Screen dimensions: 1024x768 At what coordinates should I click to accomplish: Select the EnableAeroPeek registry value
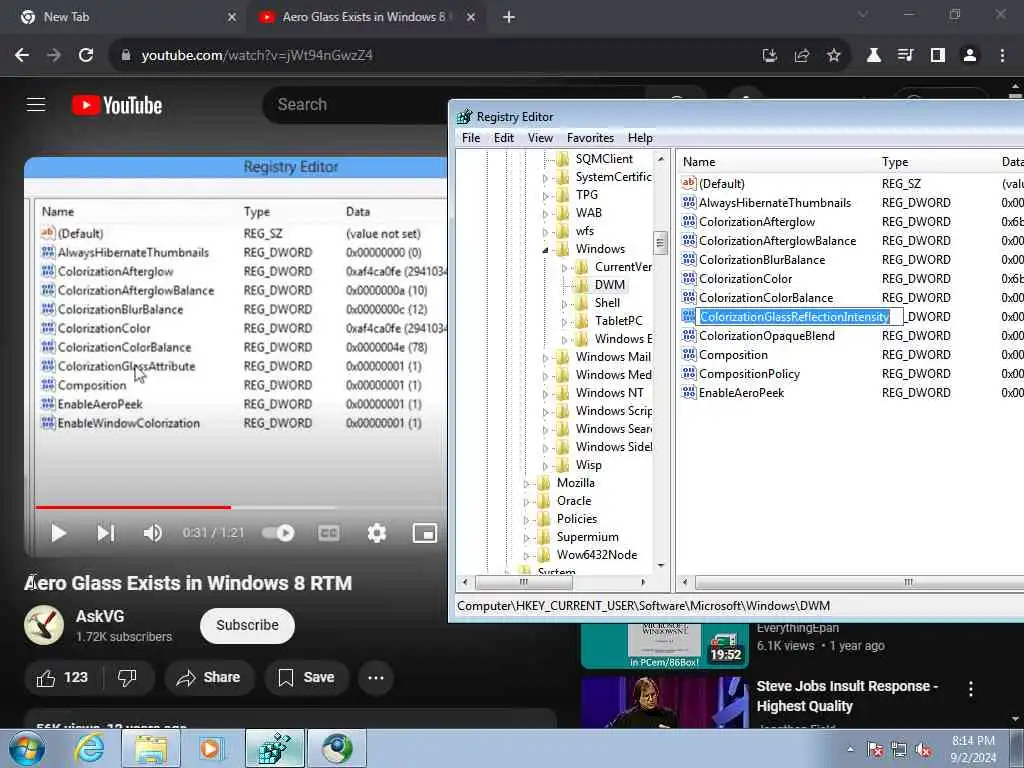(x=741, y=393)
